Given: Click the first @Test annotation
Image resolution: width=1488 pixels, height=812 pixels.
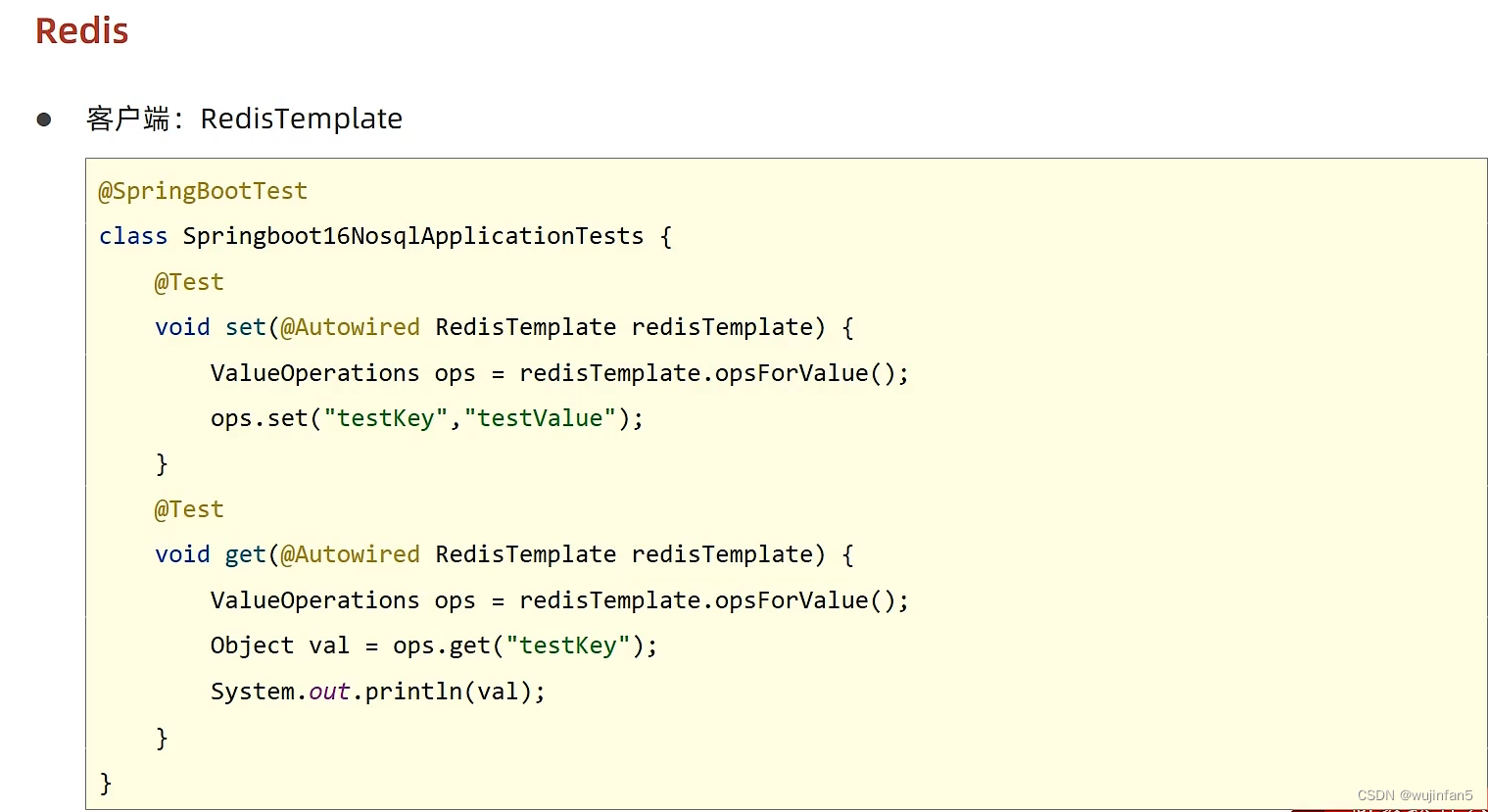Looking at the screenshot, I should coord(189,281).
